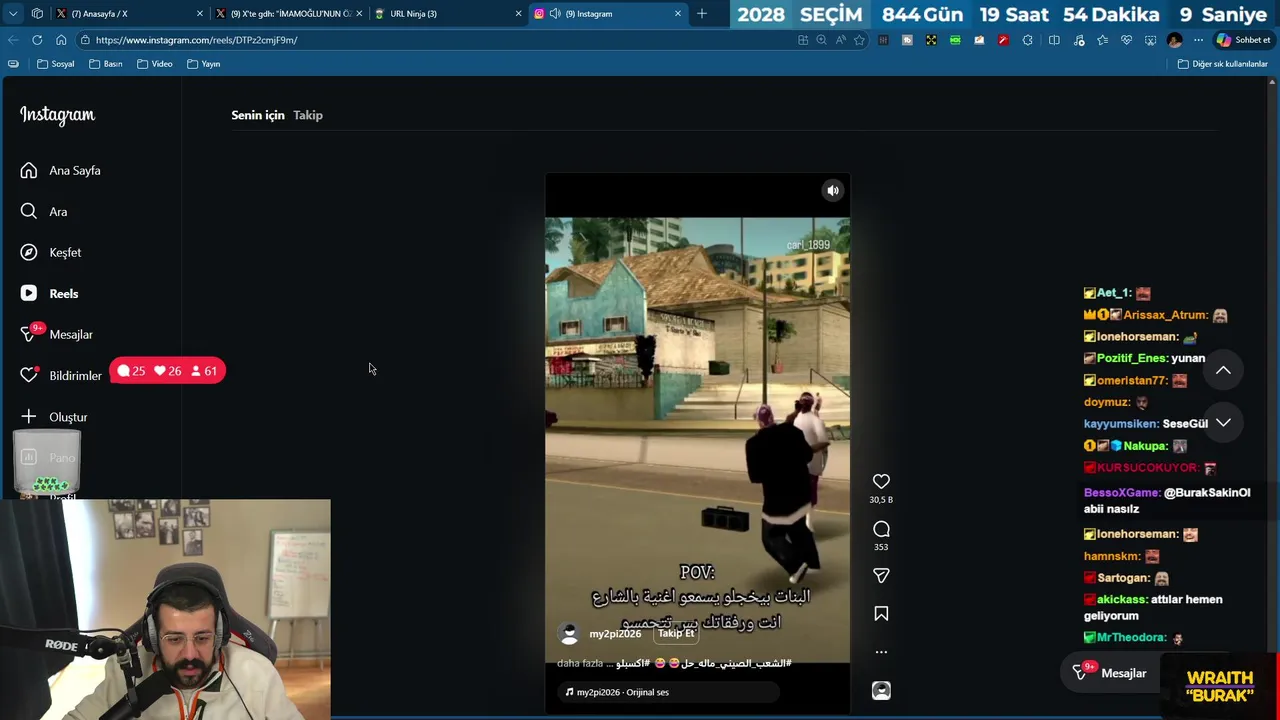
Task: Go back in browser history
Action: click(x=13, y=40)
